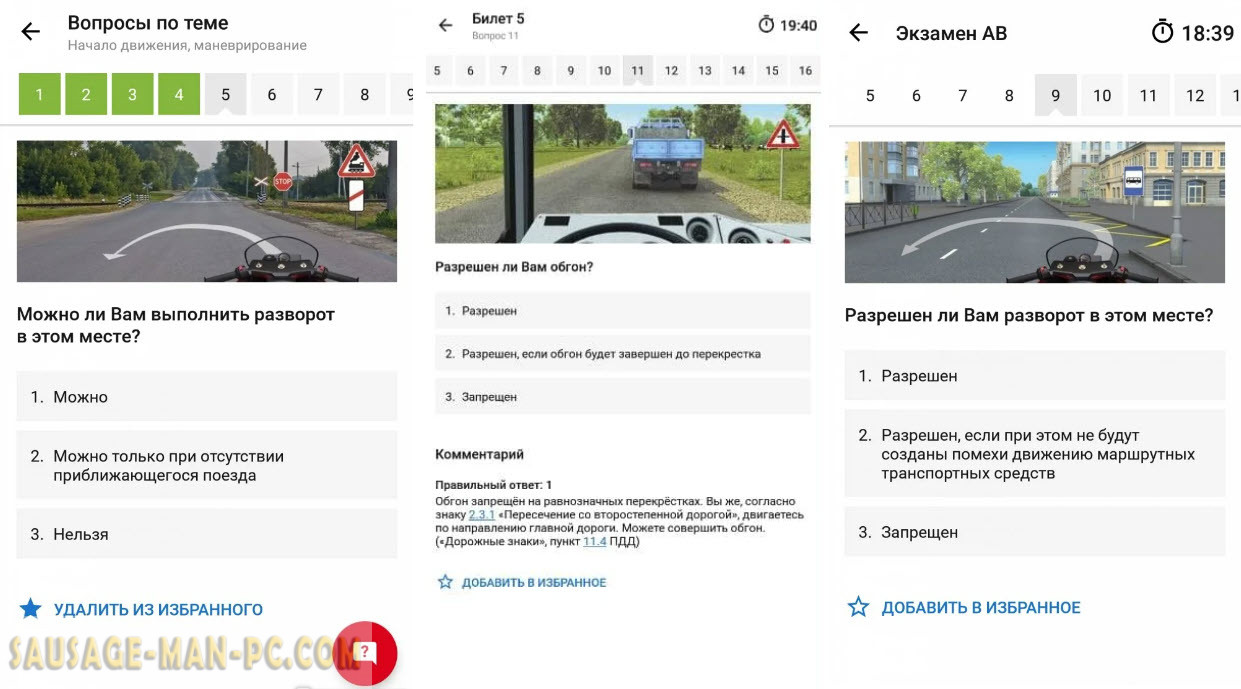Click the 18:39 exam stopwatch icon
Image resolution: width=1241 pixels, height=689 pixels.
point(1162,33)
